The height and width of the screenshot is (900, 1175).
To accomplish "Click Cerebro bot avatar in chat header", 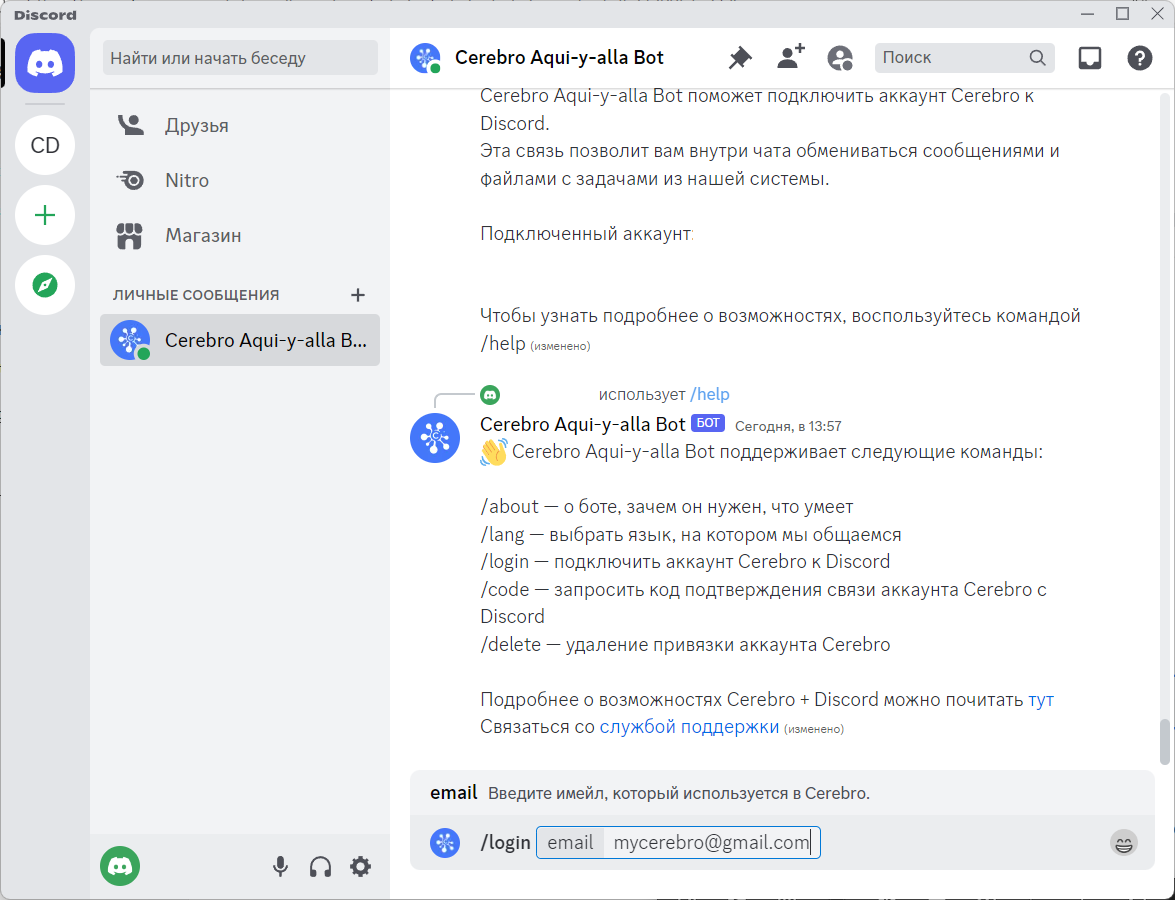I will [425, 58].
